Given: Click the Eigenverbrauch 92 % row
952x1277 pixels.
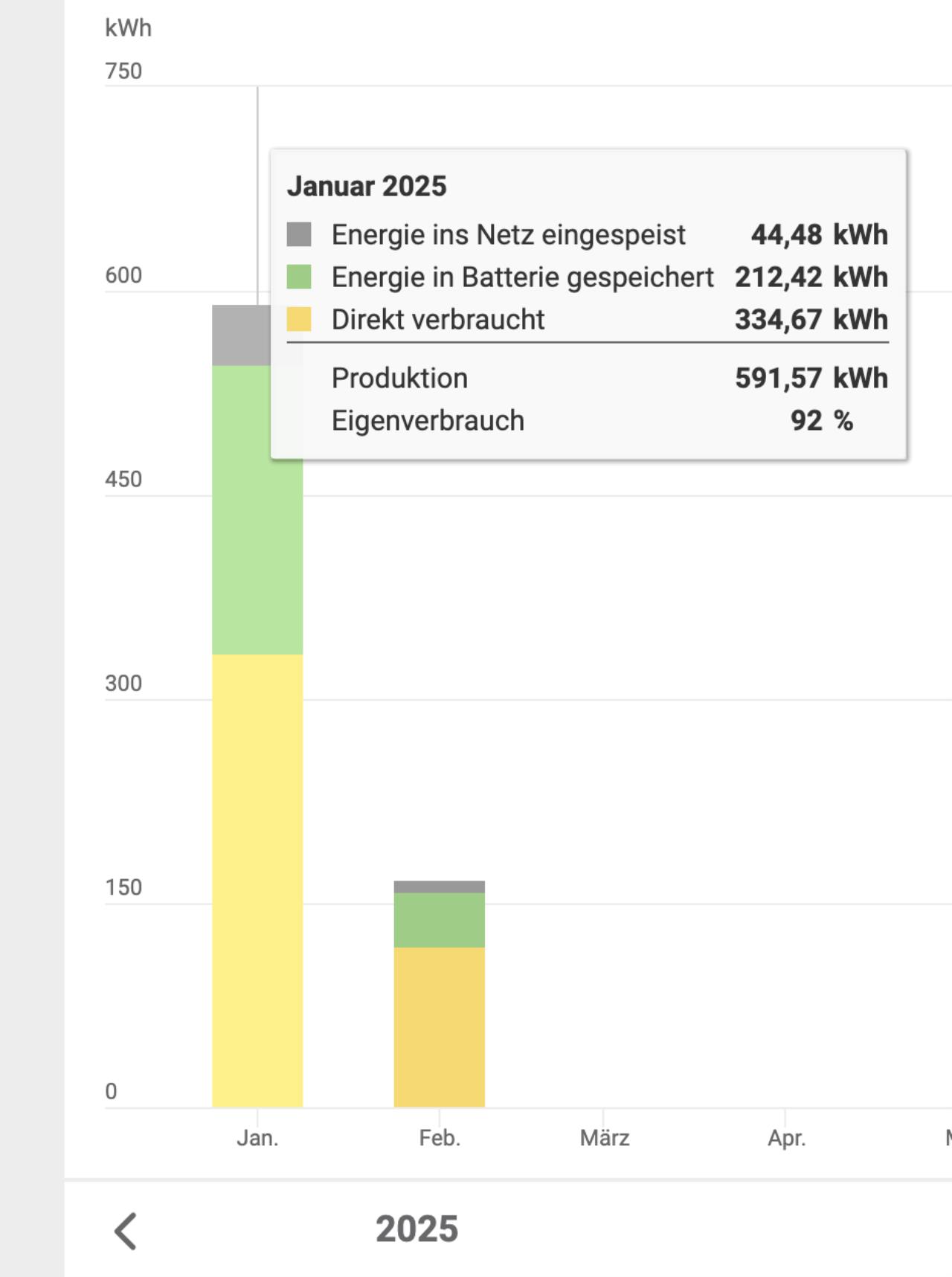Looking at the screenshot, I should (588, 420).
